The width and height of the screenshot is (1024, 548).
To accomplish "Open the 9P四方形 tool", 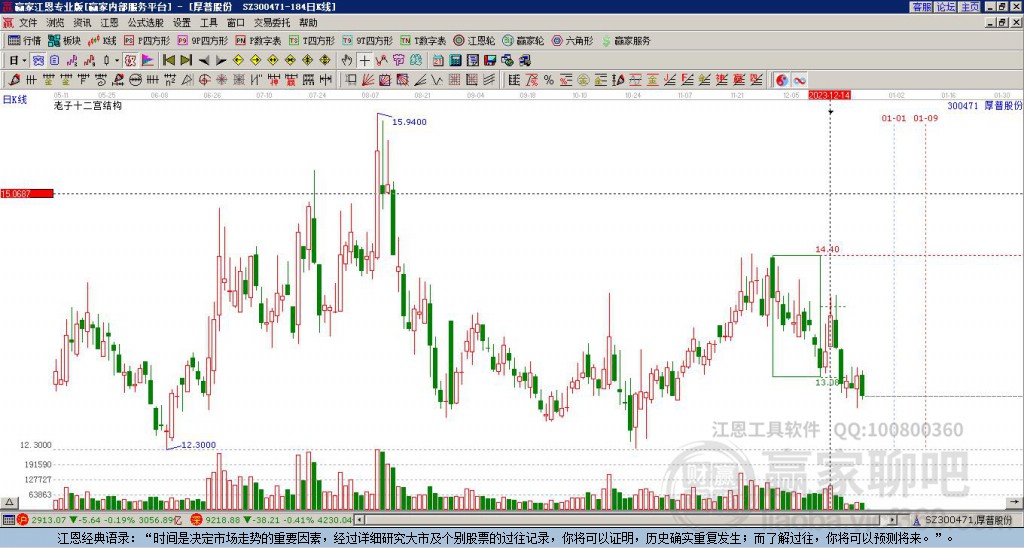I will (202, 40).
